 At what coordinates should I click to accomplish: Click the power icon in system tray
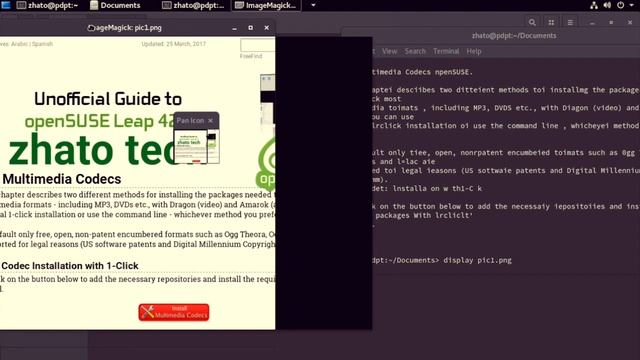620,5
